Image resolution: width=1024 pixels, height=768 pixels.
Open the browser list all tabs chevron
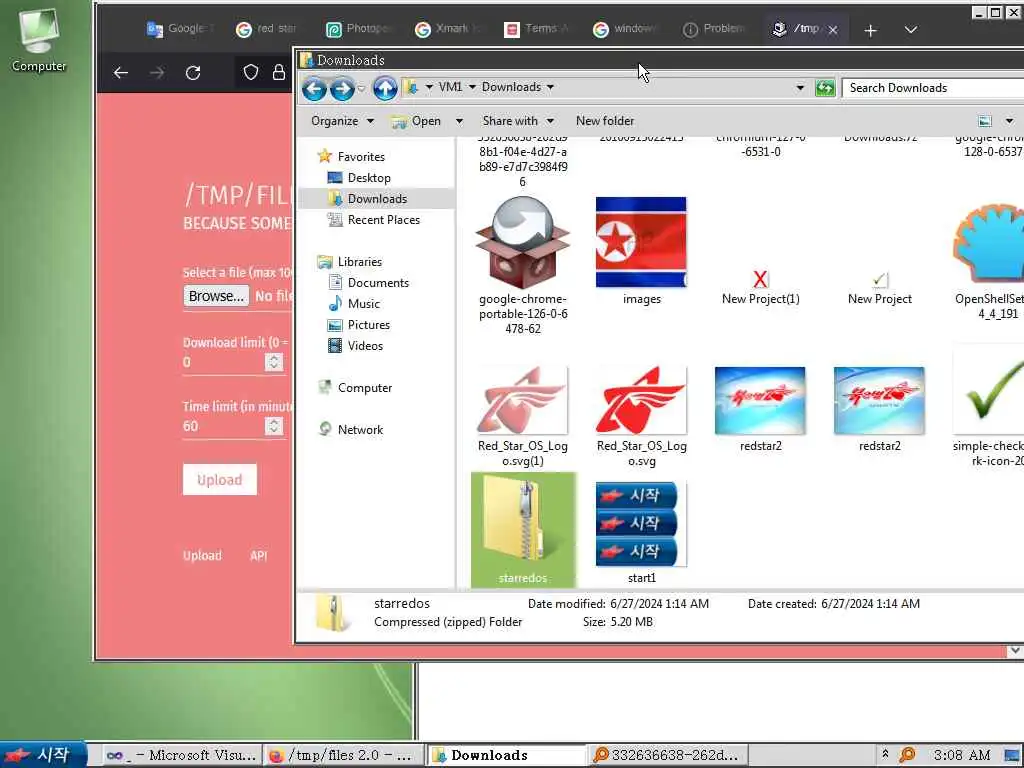pyautogui.click(x=911, y=30)
